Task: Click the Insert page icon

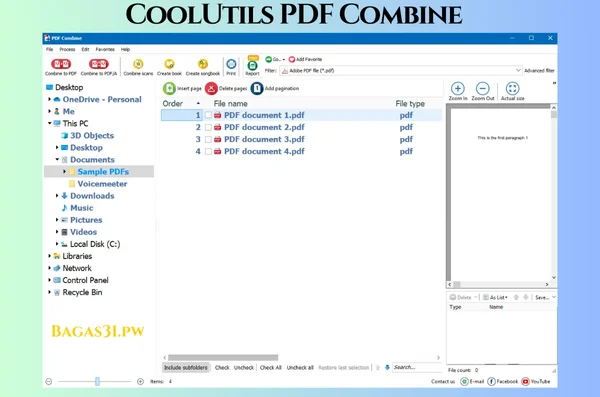Action: tap(169, 88)
